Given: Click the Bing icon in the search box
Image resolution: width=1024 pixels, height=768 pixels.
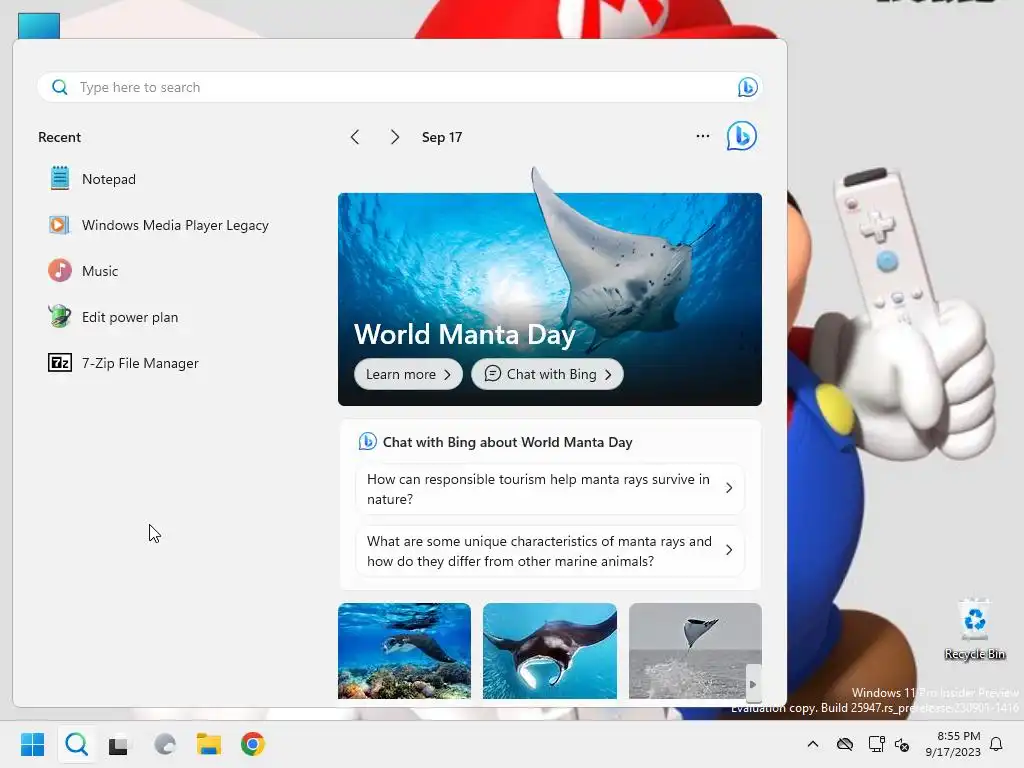Looking at the screenshot, I should coord(748,87).
